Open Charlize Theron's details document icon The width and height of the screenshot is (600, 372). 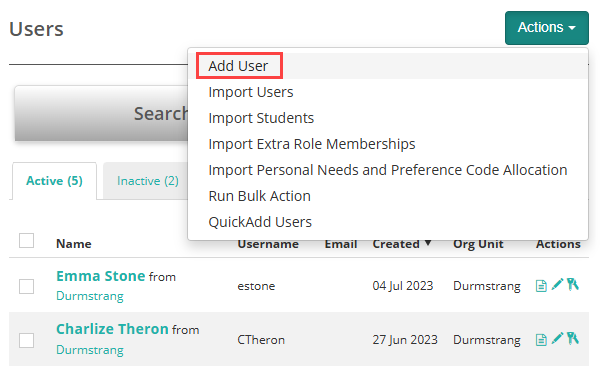[x=541, y=339]
